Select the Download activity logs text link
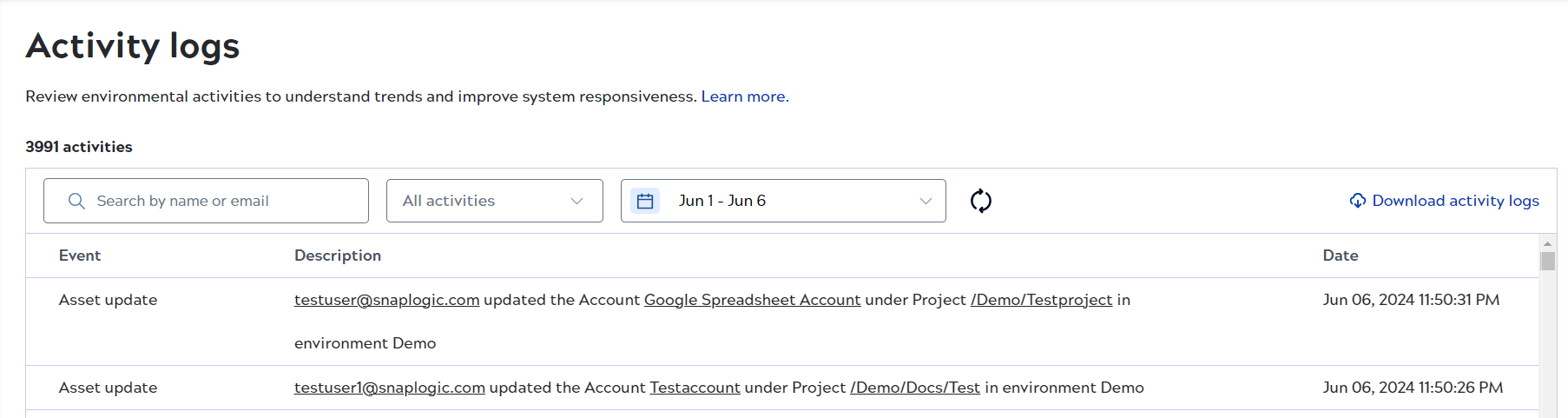1568x418 pixels. pyautogui.click(x=1455, y=201)
